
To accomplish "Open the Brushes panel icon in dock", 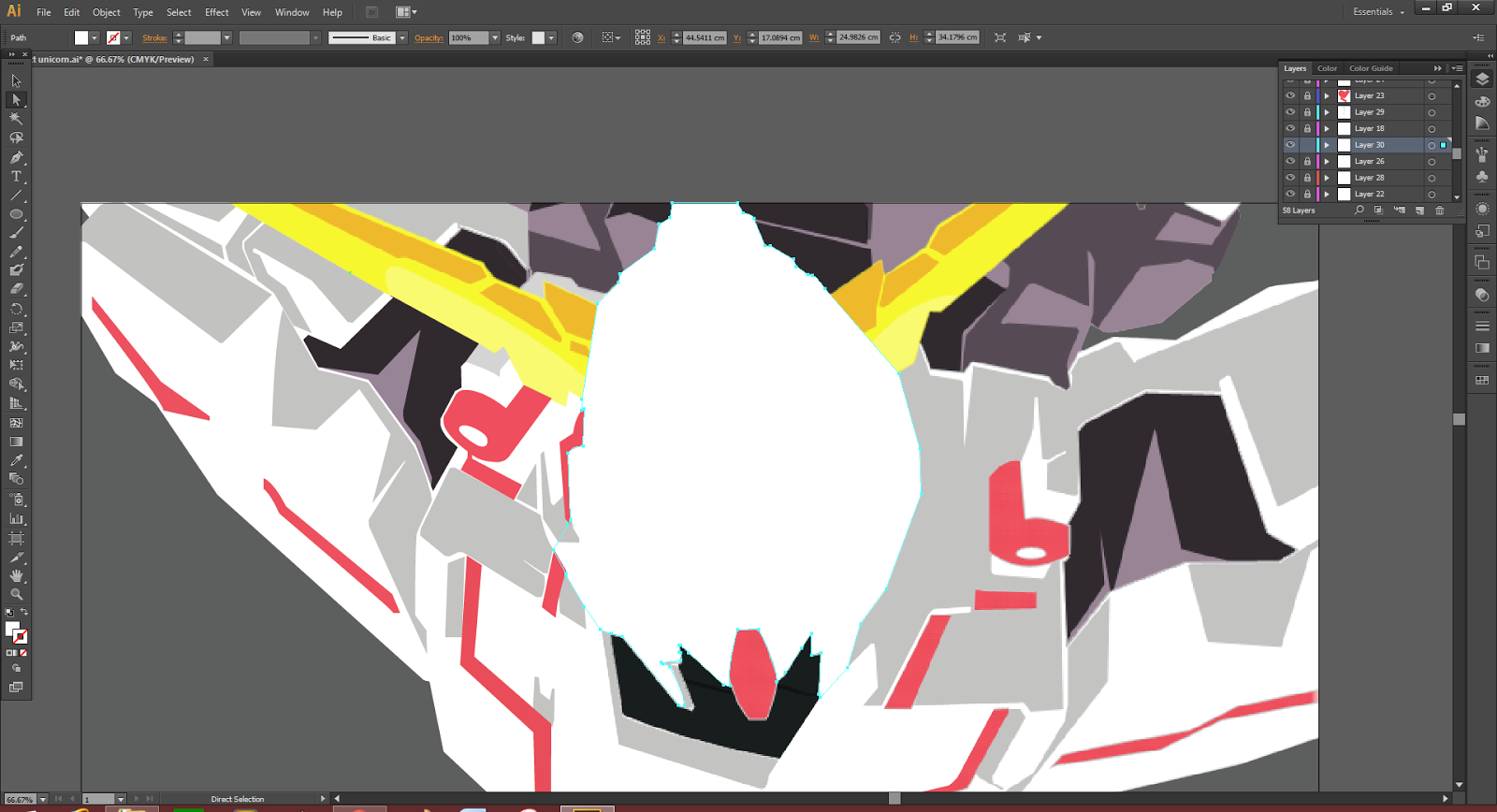I will 1482,153.
